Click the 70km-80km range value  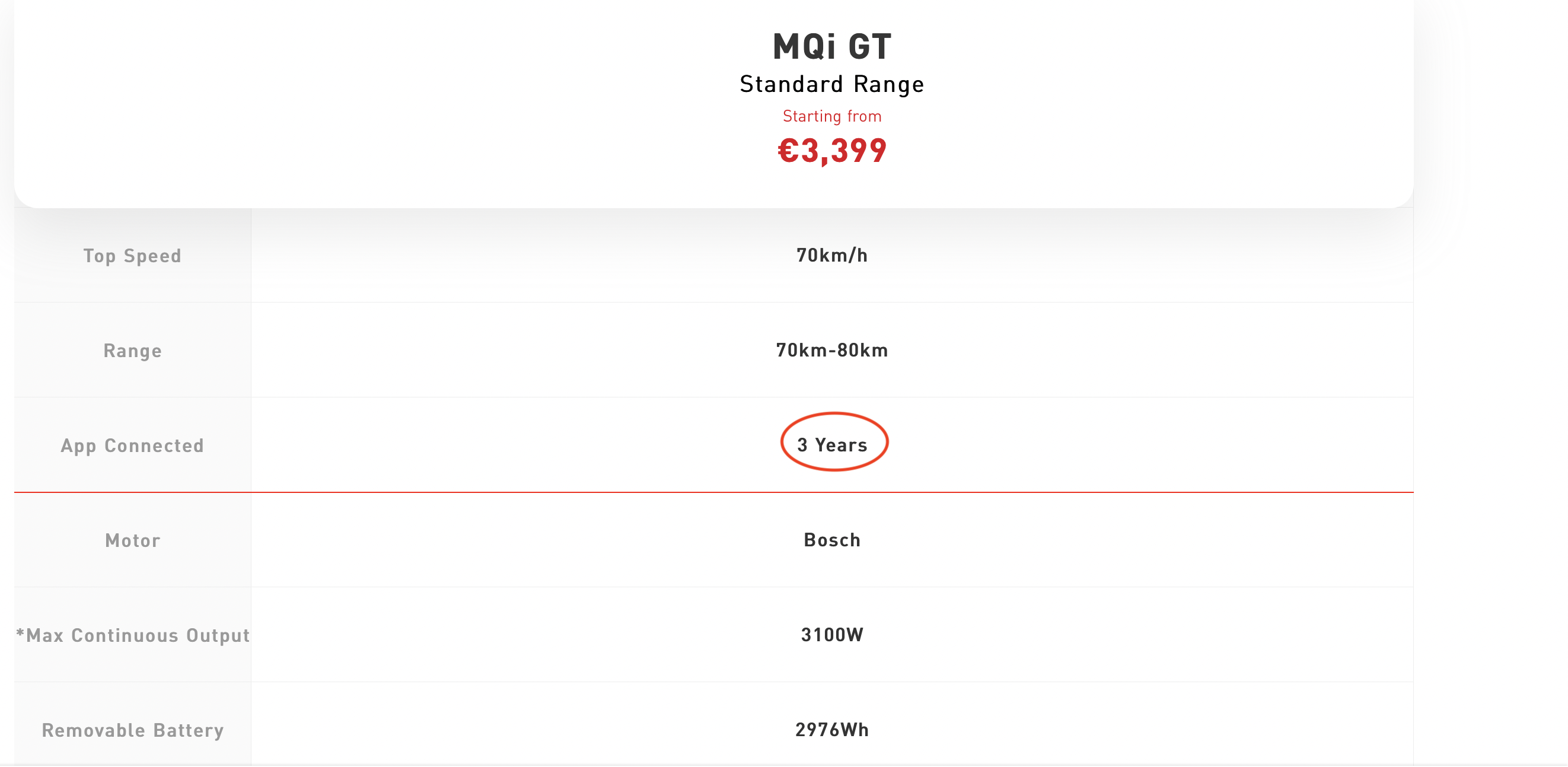tap(831, 350)
